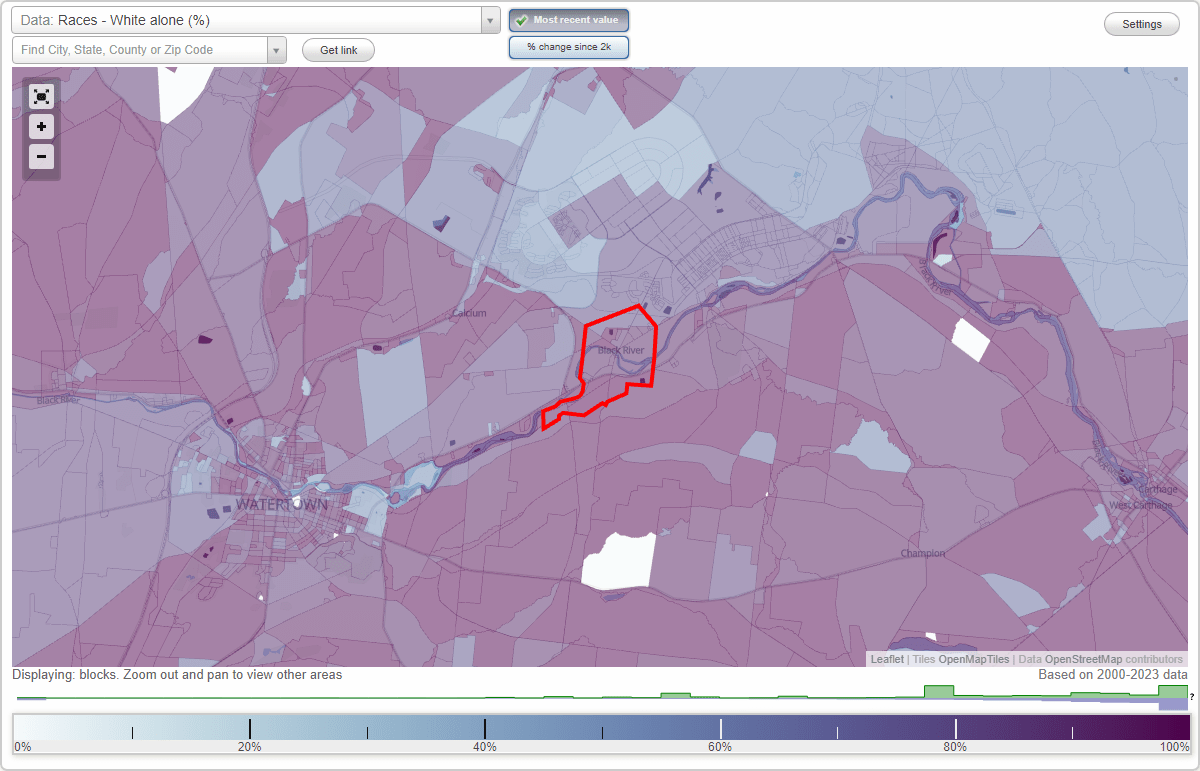Screen dimensions: 1200x771
Task: Open the Leaflet attribution link
Action: pos(887,659)
